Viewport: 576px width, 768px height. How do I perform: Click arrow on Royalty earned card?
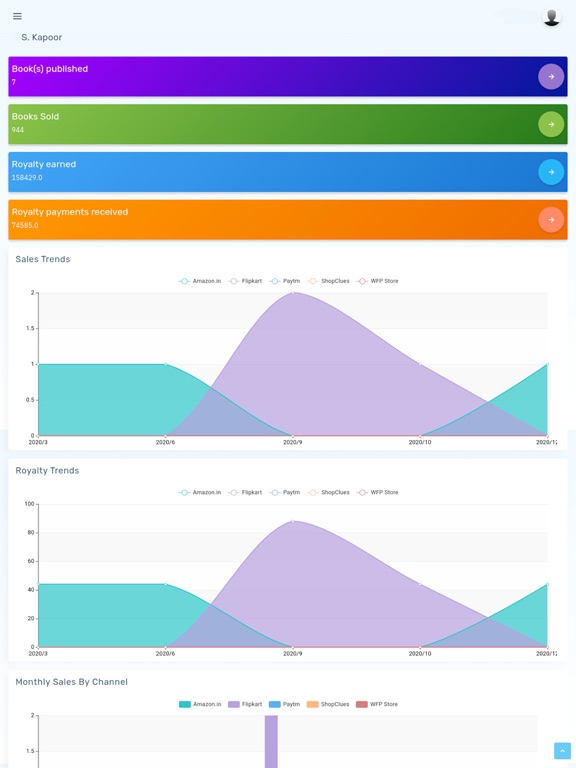tap(551, 172)
